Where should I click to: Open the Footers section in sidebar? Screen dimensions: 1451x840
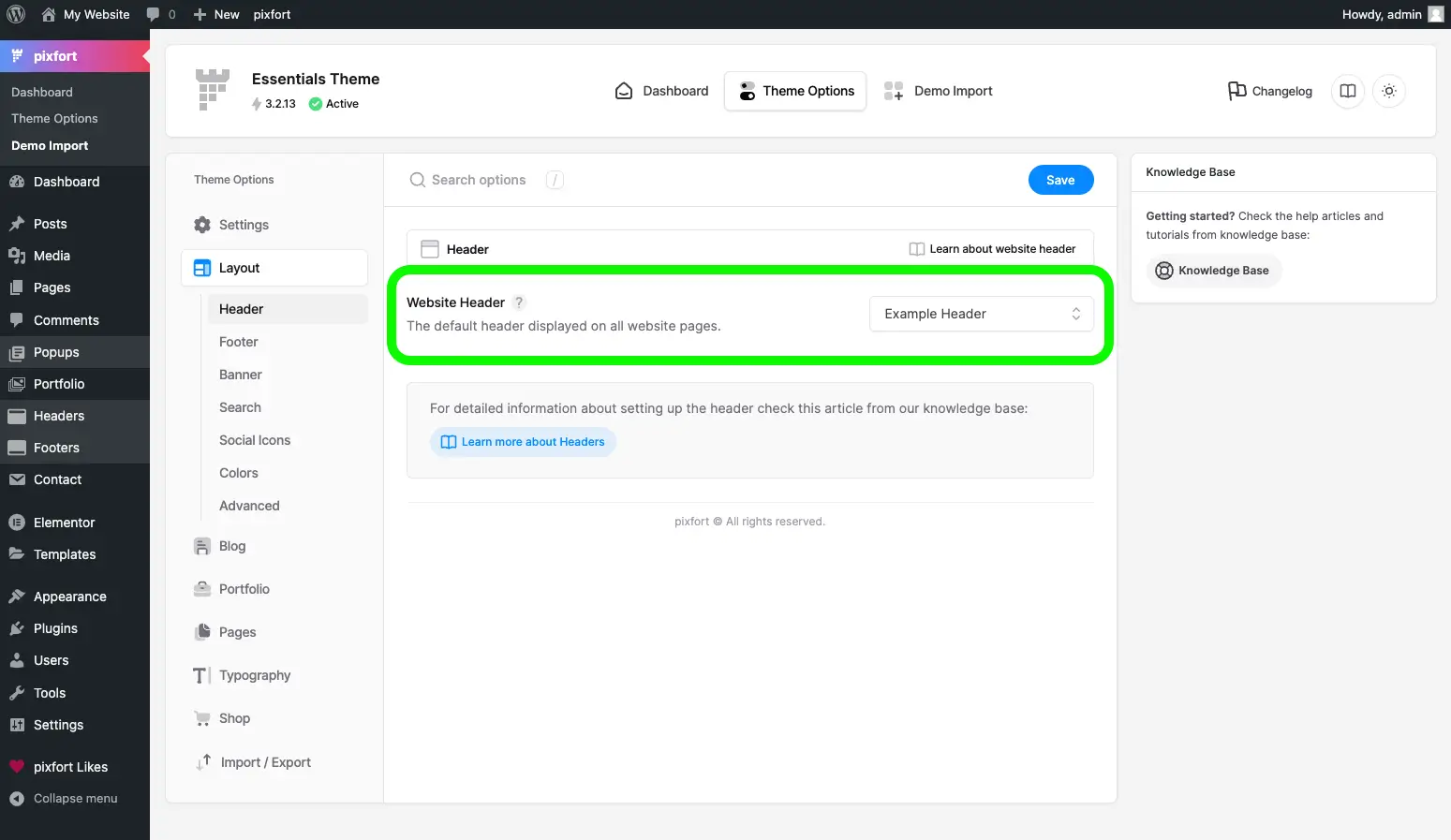tap(54, 448)
